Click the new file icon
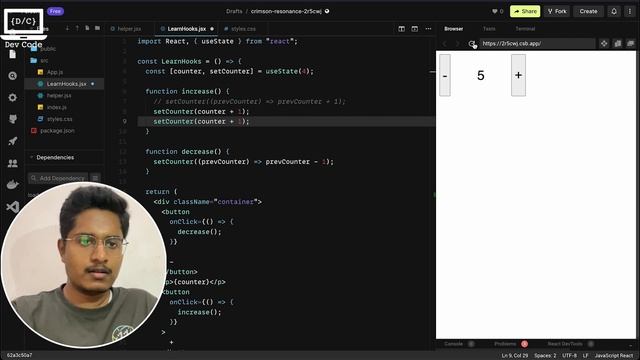 (x=87, y=28)
